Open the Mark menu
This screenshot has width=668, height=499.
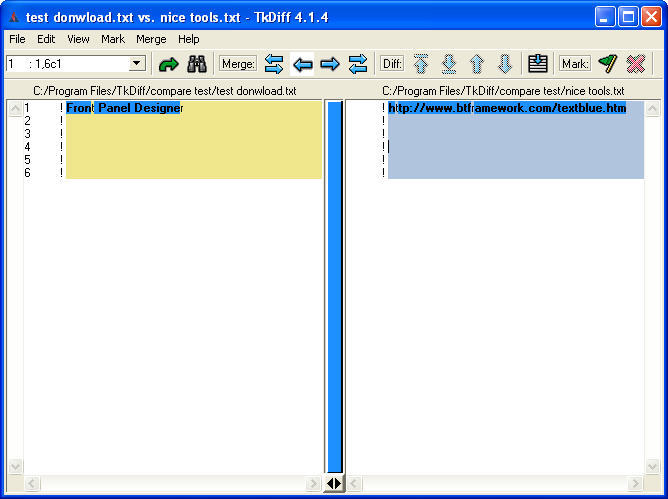113,39
